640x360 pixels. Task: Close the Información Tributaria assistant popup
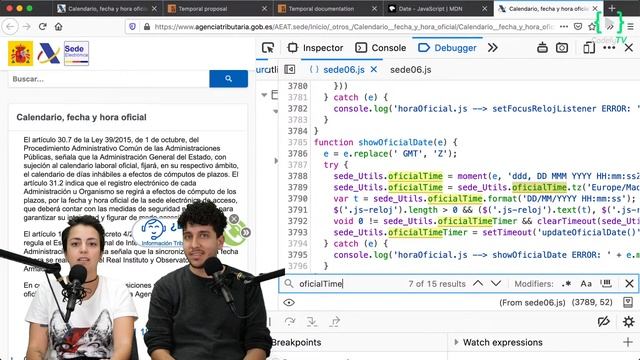coord(234,219)
